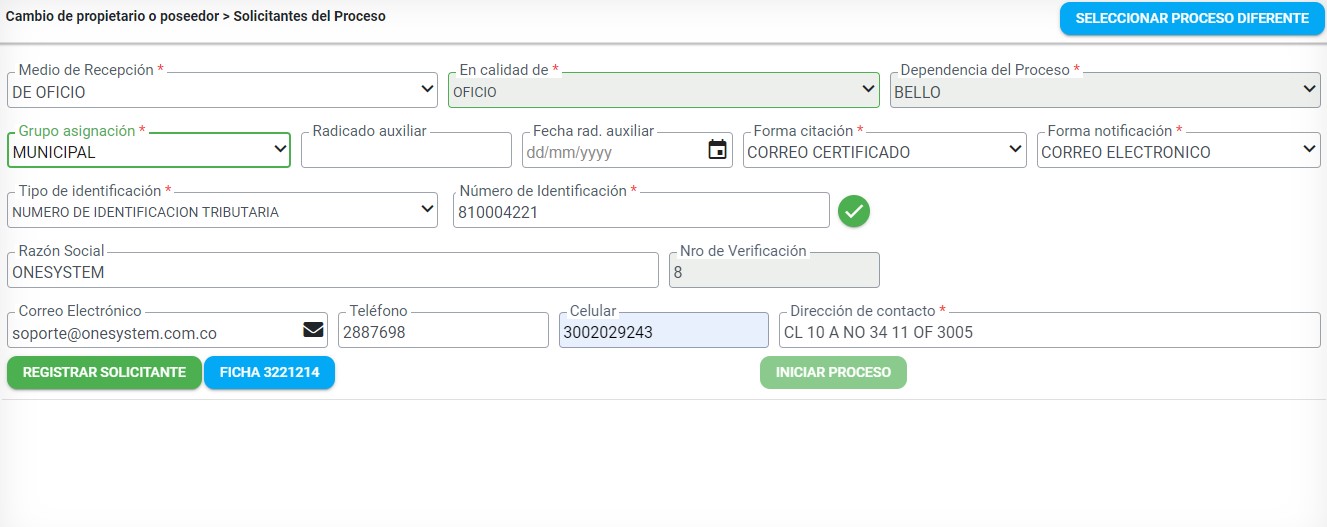Click the green identification verified checkmark icon
The image size is (1327, 527).
[x=854, y=211]
